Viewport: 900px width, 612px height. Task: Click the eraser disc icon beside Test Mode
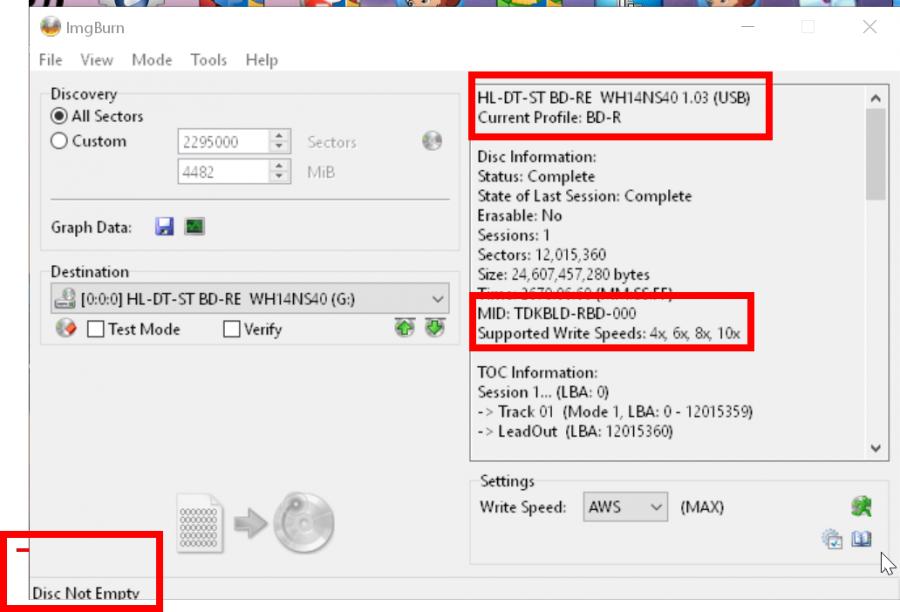coord(66,328)
